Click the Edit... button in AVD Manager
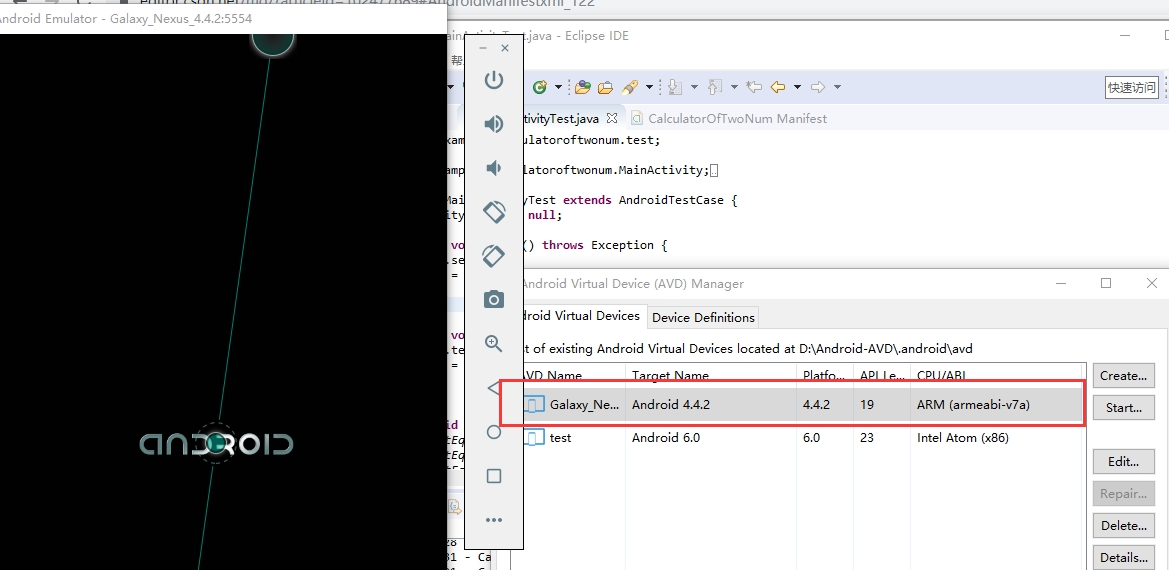 (x=1124, y=461)
